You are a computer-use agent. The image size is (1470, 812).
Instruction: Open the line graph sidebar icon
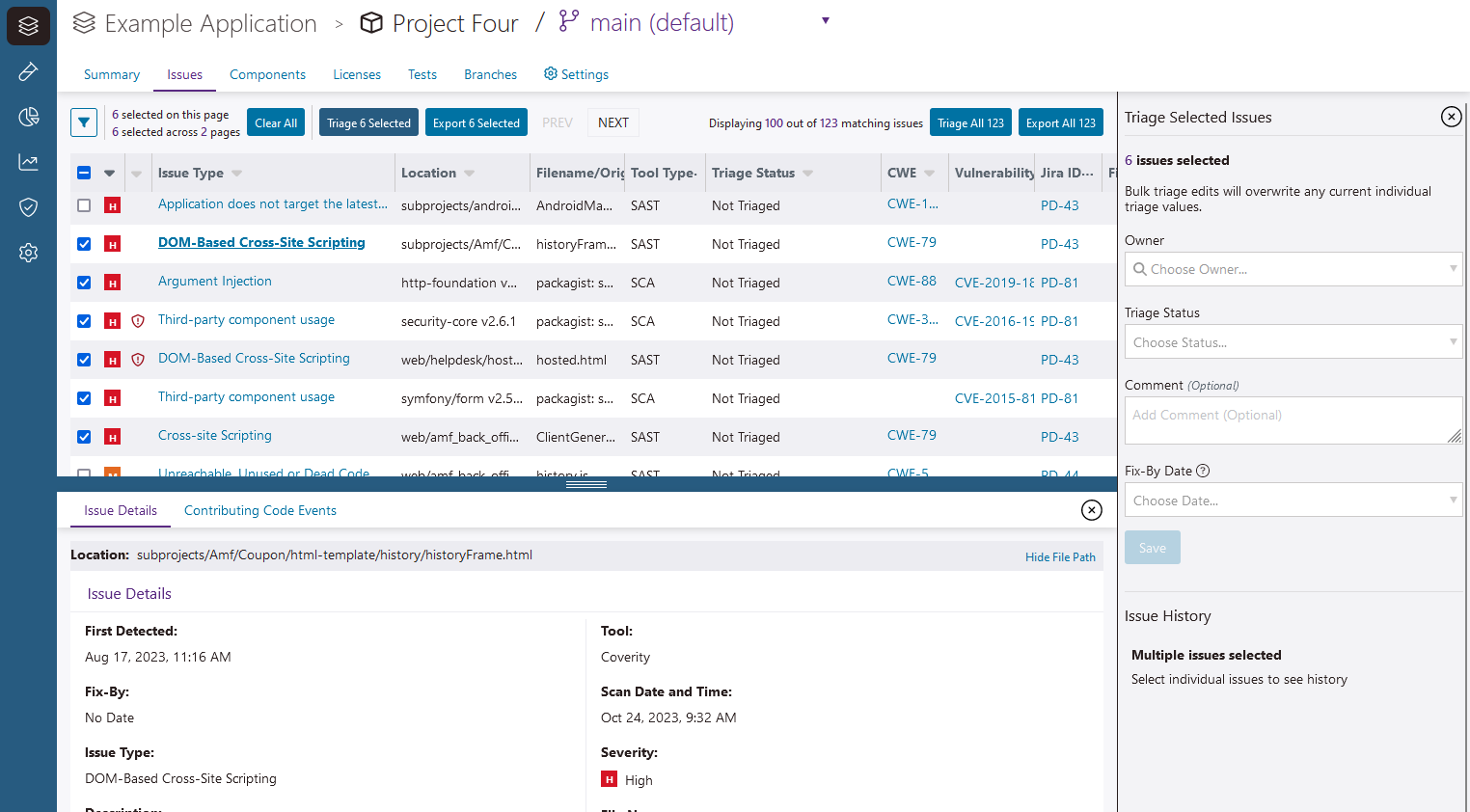(28, 162)
